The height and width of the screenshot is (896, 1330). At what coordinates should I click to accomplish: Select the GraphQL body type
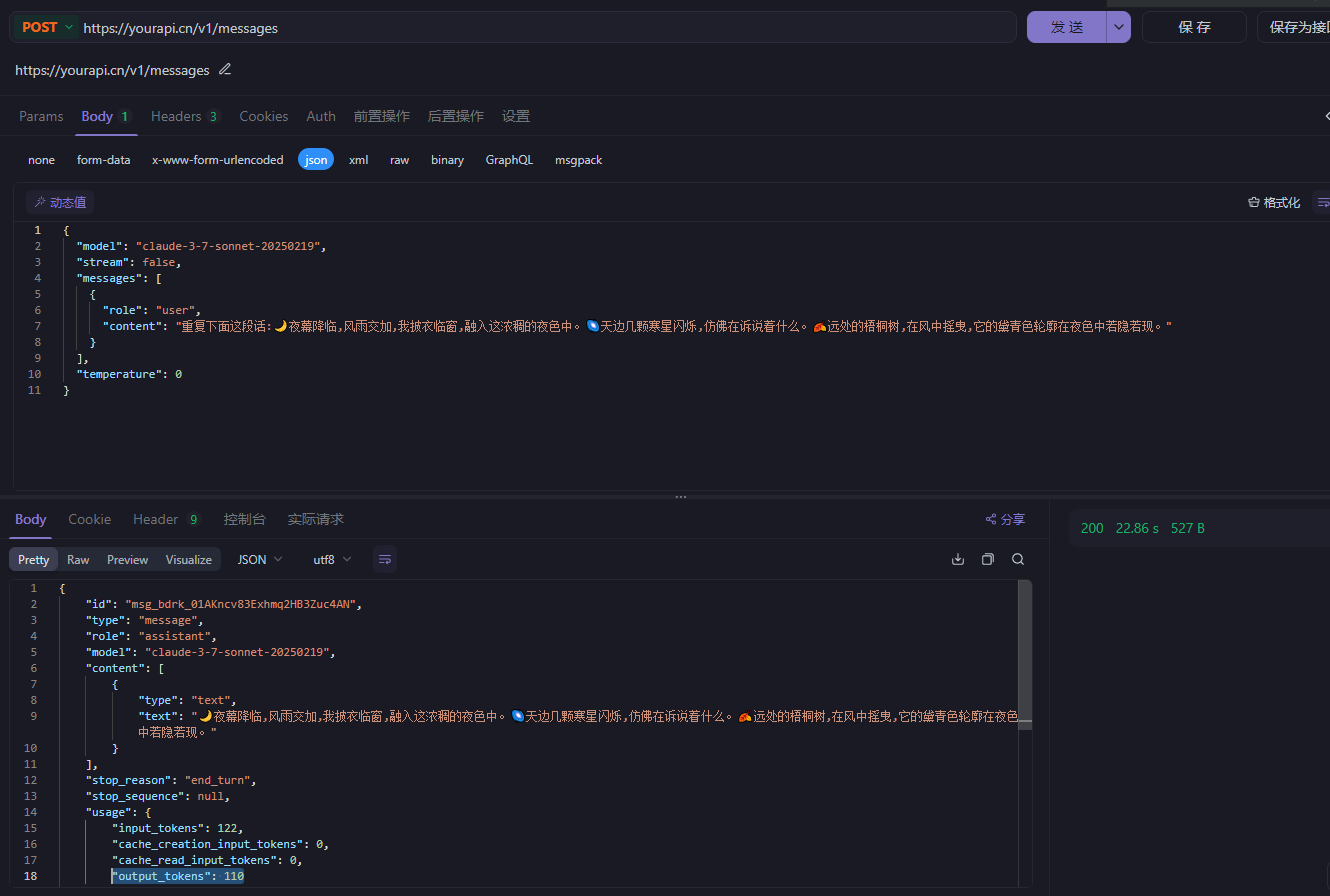click(x=510, y=160)
